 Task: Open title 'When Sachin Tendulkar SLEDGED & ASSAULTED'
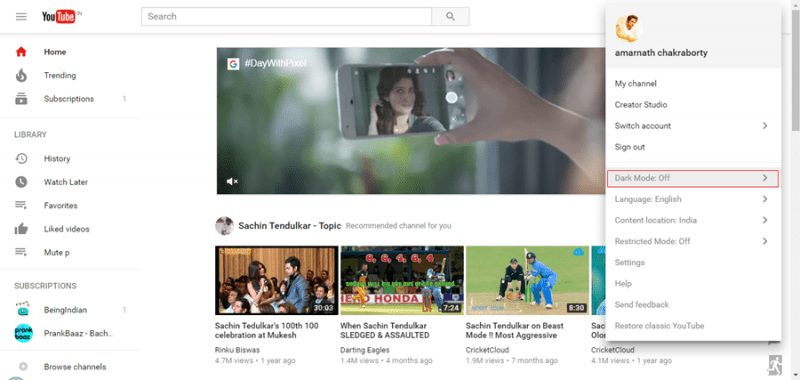tap(385, 330)
